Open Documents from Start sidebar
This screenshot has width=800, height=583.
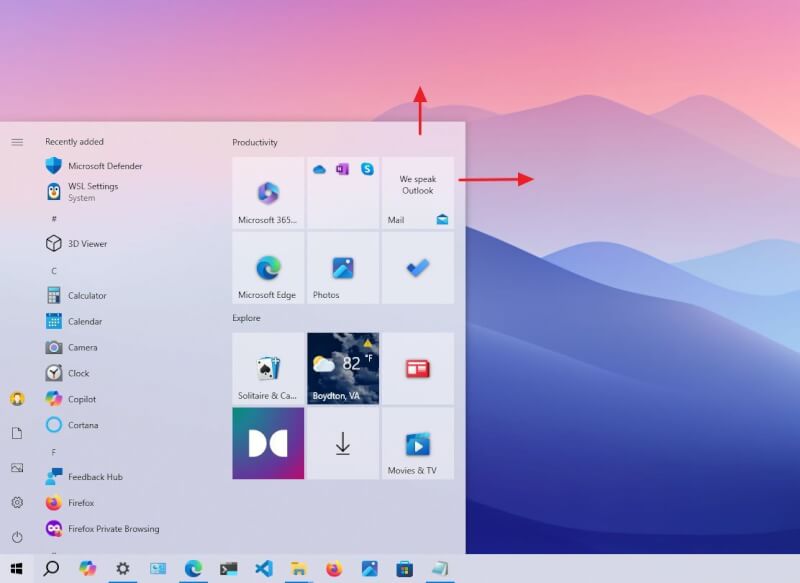point(17,433)
